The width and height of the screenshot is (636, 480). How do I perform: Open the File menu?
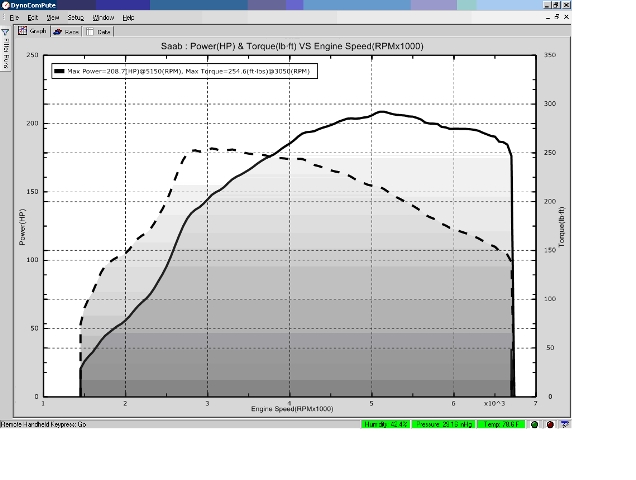point(14,18)
